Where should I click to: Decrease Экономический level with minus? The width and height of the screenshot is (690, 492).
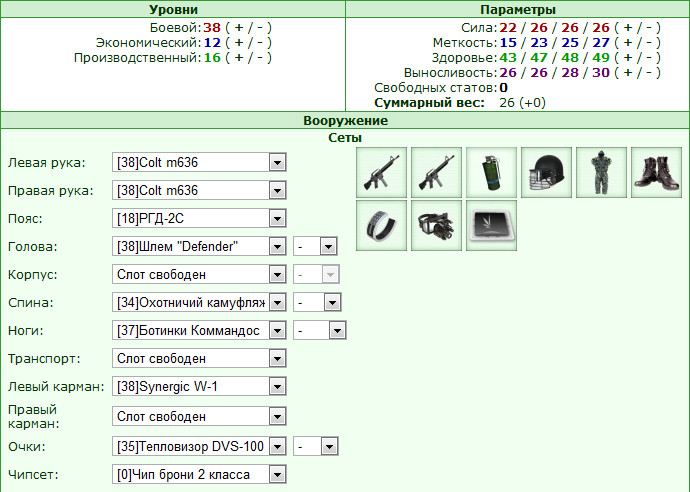point(260,43)
